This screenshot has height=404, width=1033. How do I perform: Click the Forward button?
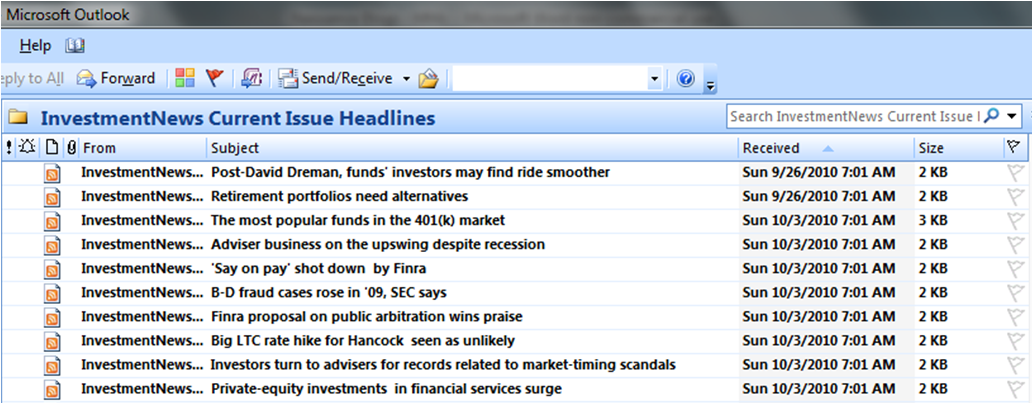116,78
